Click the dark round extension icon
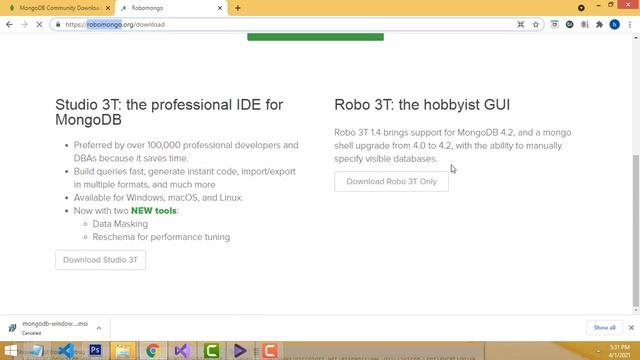This screenshot has height=360, width=640. coord(569,24)
